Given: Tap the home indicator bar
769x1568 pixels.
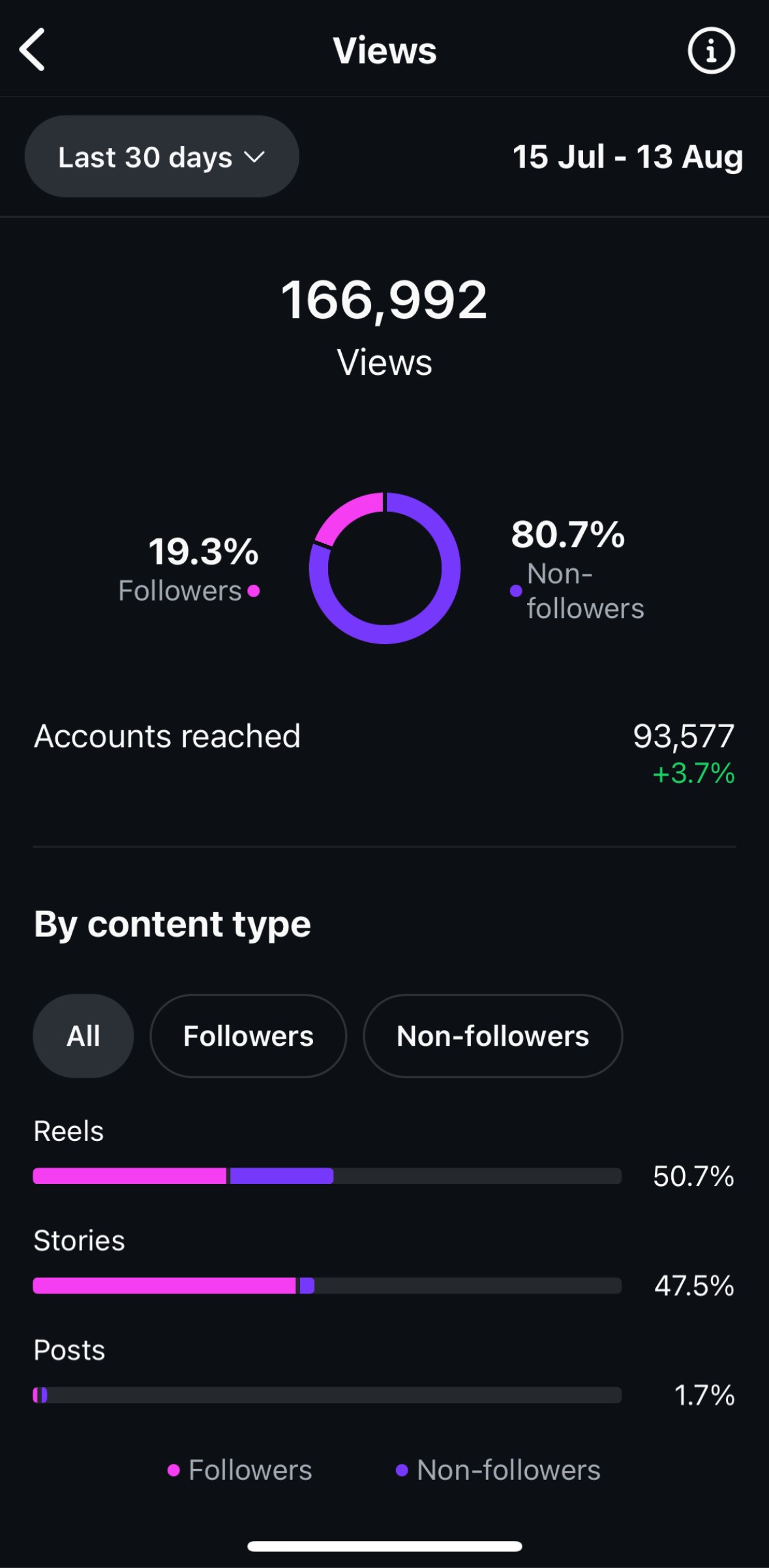Looking at the screenshot, I should click(x=384, y=1546).
